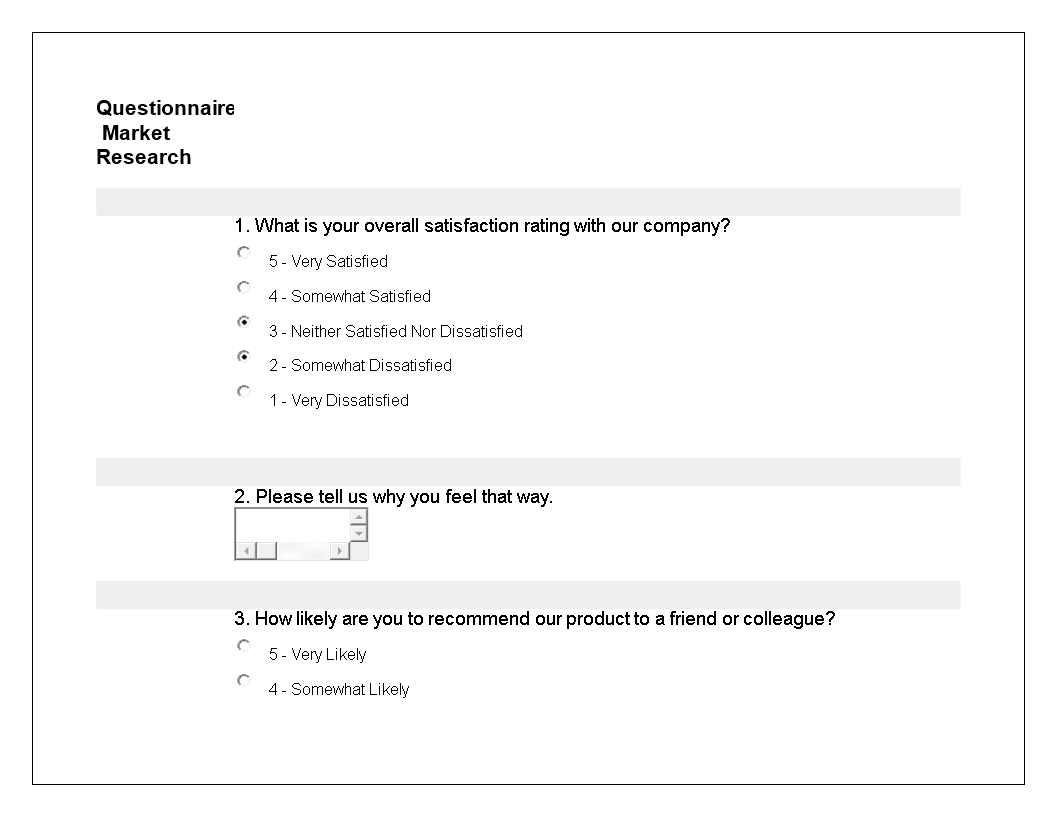Viewport: 1056px width, 816px height.
Task: Click the text area's scroll left arrow
Action: pos(246,551)
